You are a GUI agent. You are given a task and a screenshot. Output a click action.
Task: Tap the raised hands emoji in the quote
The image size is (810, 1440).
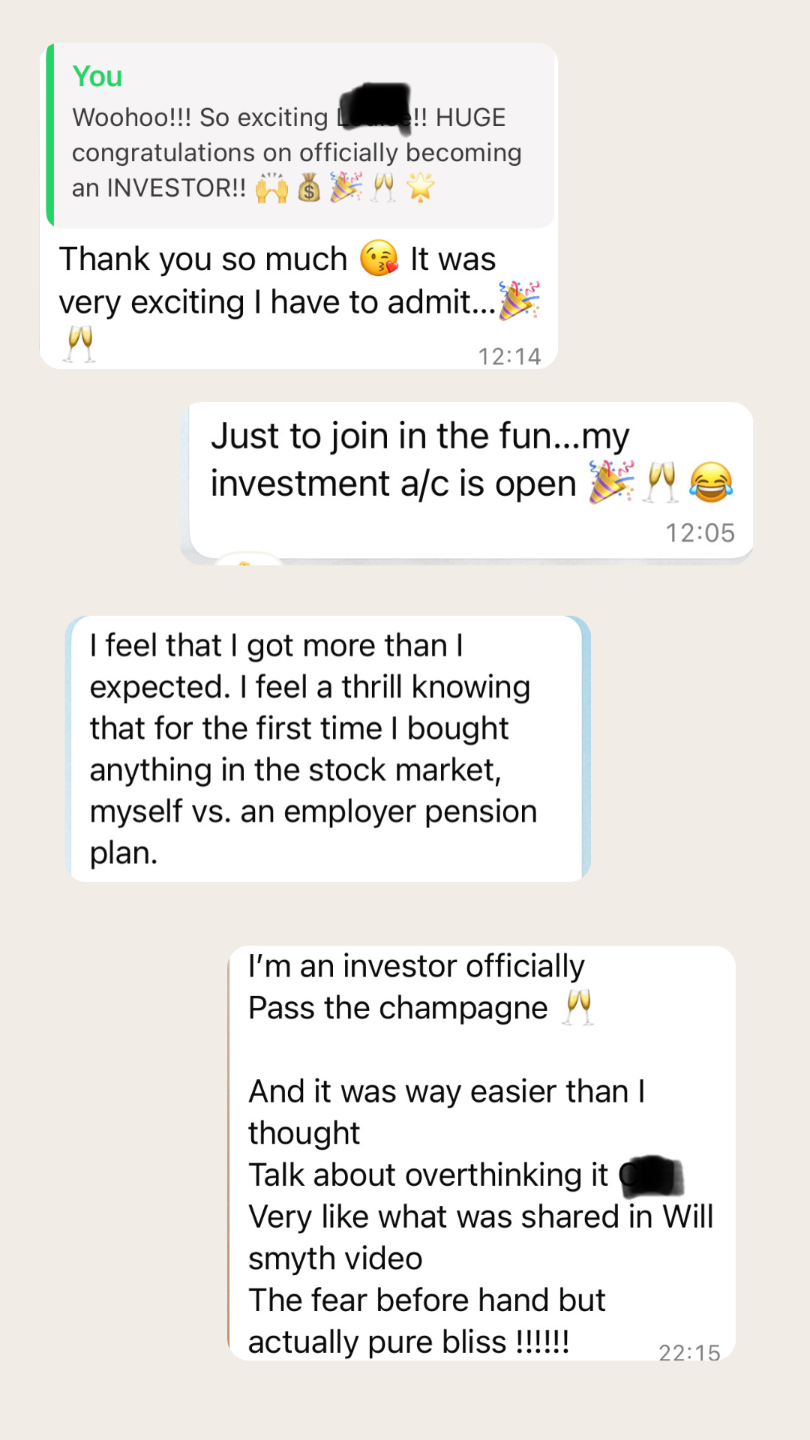[x=271, y=187]
